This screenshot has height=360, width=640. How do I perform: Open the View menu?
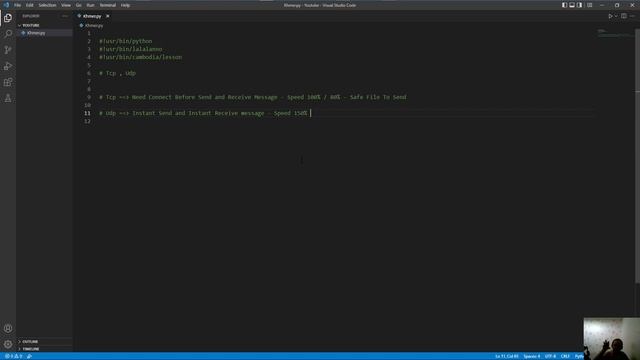66,5
